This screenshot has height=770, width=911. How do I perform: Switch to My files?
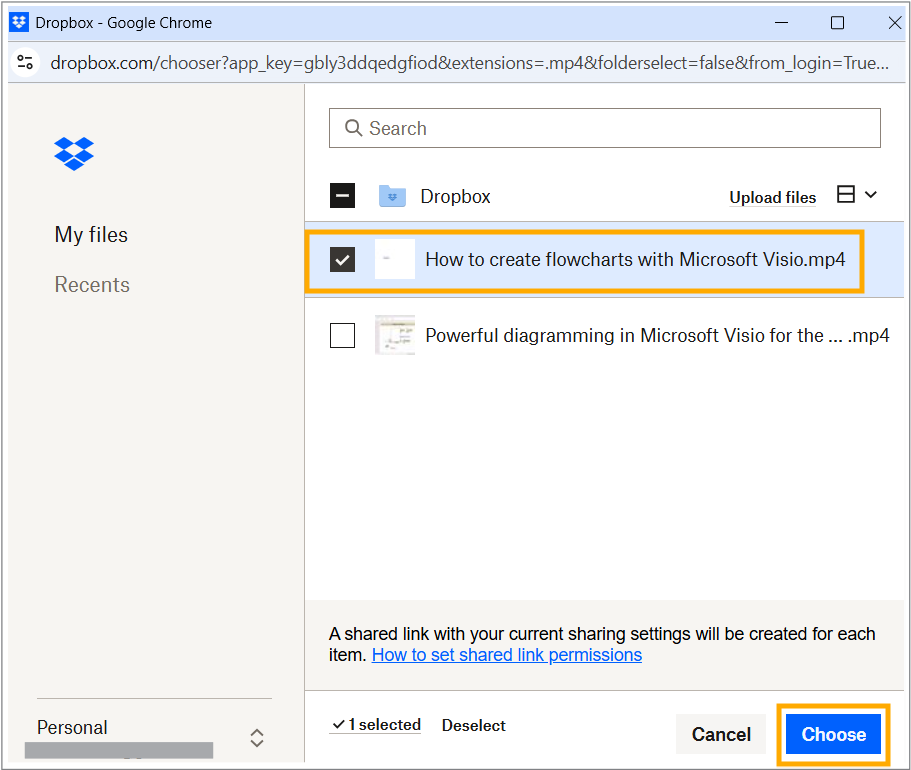(x=91, y=234)
